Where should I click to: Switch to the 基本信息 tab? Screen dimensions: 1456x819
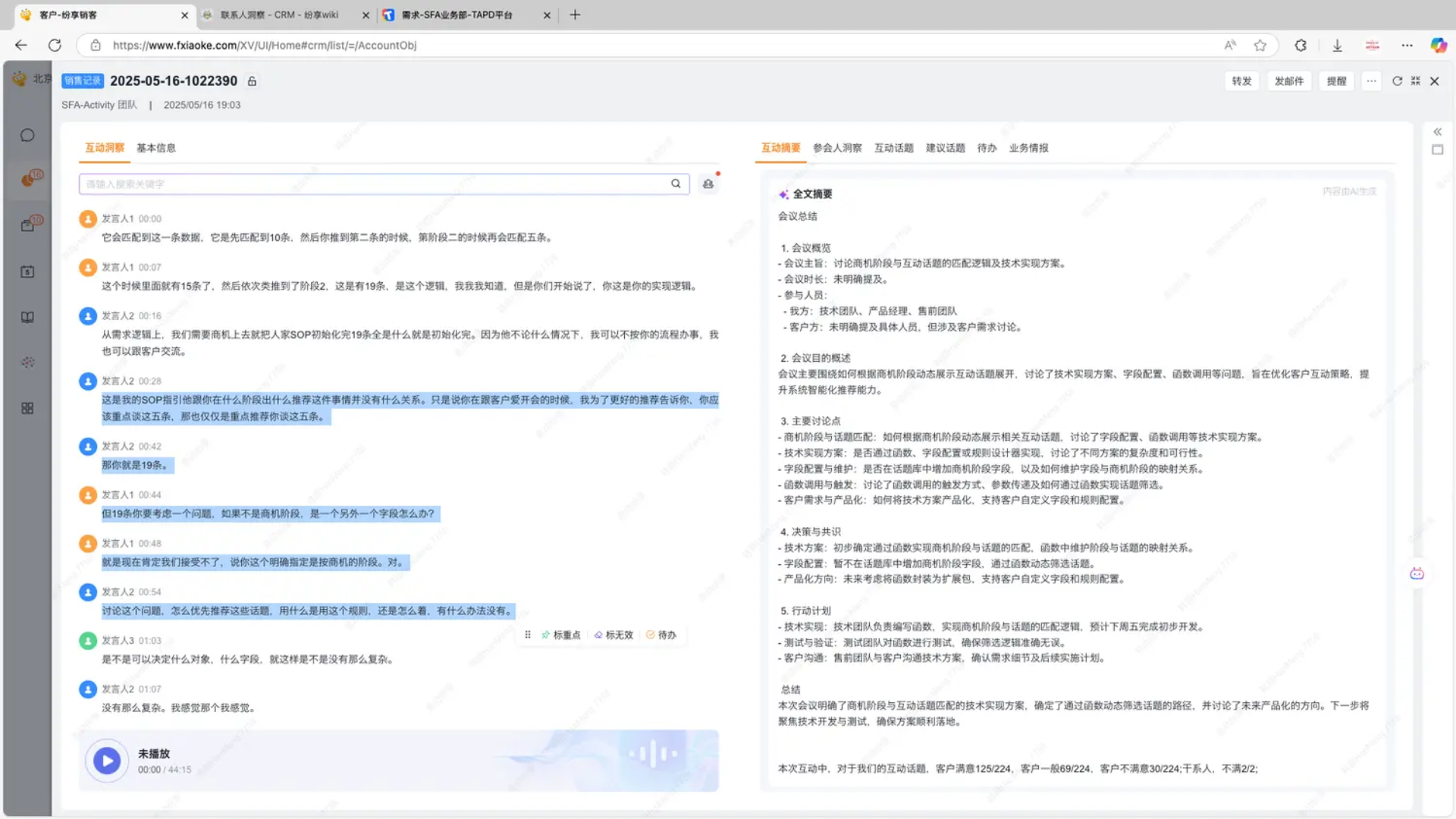(x=156, y=148)
